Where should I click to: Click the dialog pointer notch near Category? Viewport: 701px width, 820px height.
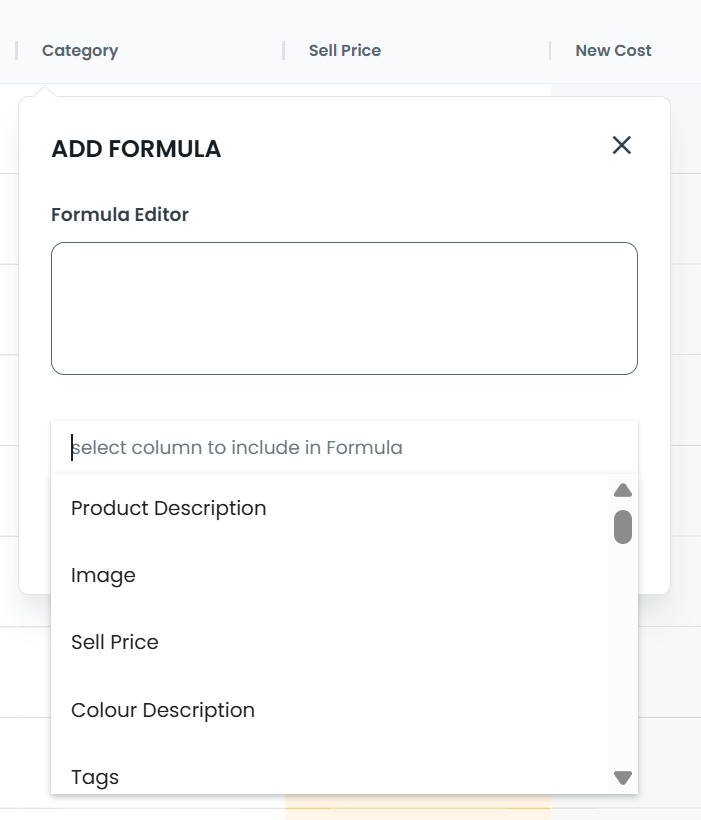tap(42, 91)
